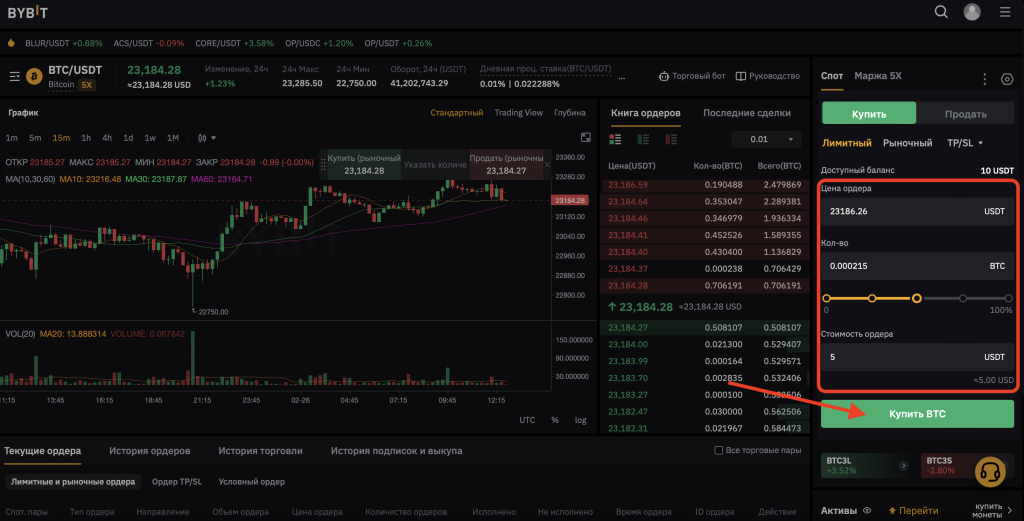1024x521 pixels.
Task: Open the TP/SL order type dropdown
Action: [x=965, y=143]
